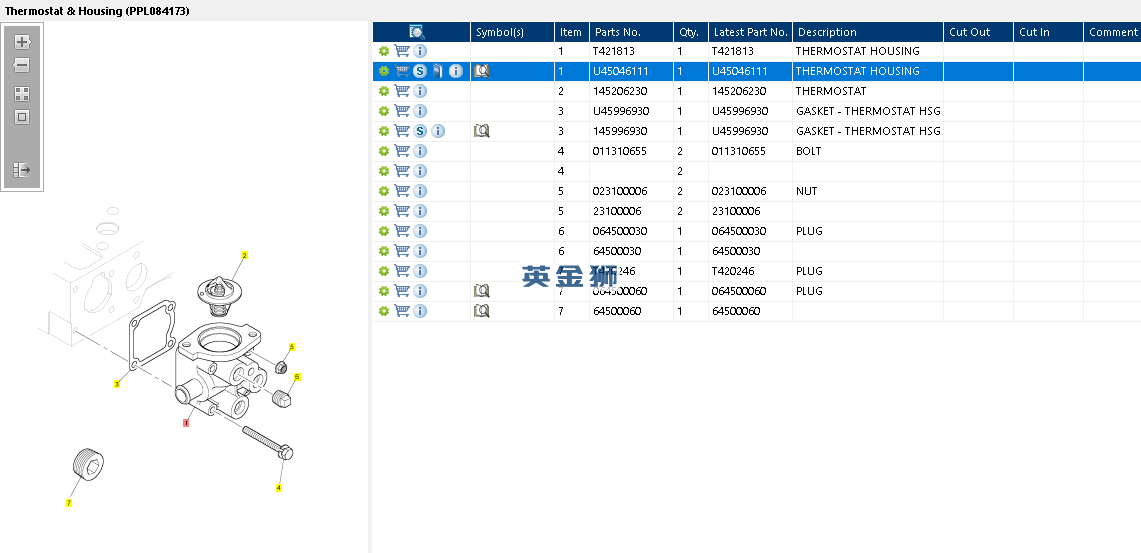This screenshot has width=1141, height=553.
Task: Click the single-square fit view icon
Action: [22, 117]
